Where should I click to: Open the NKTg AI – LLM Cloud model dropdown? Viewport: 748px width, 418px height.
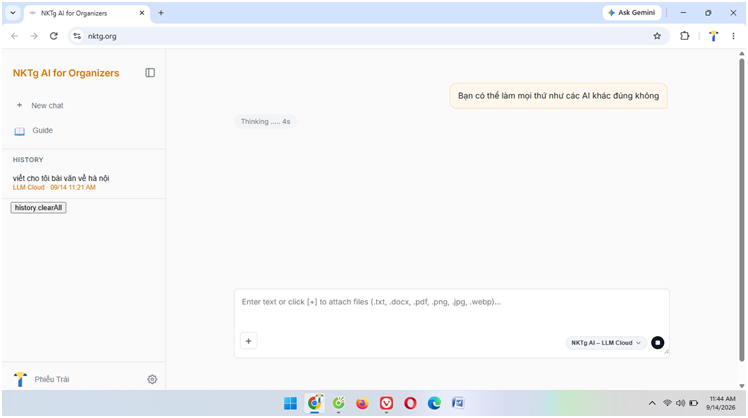[x=606, y=343]
